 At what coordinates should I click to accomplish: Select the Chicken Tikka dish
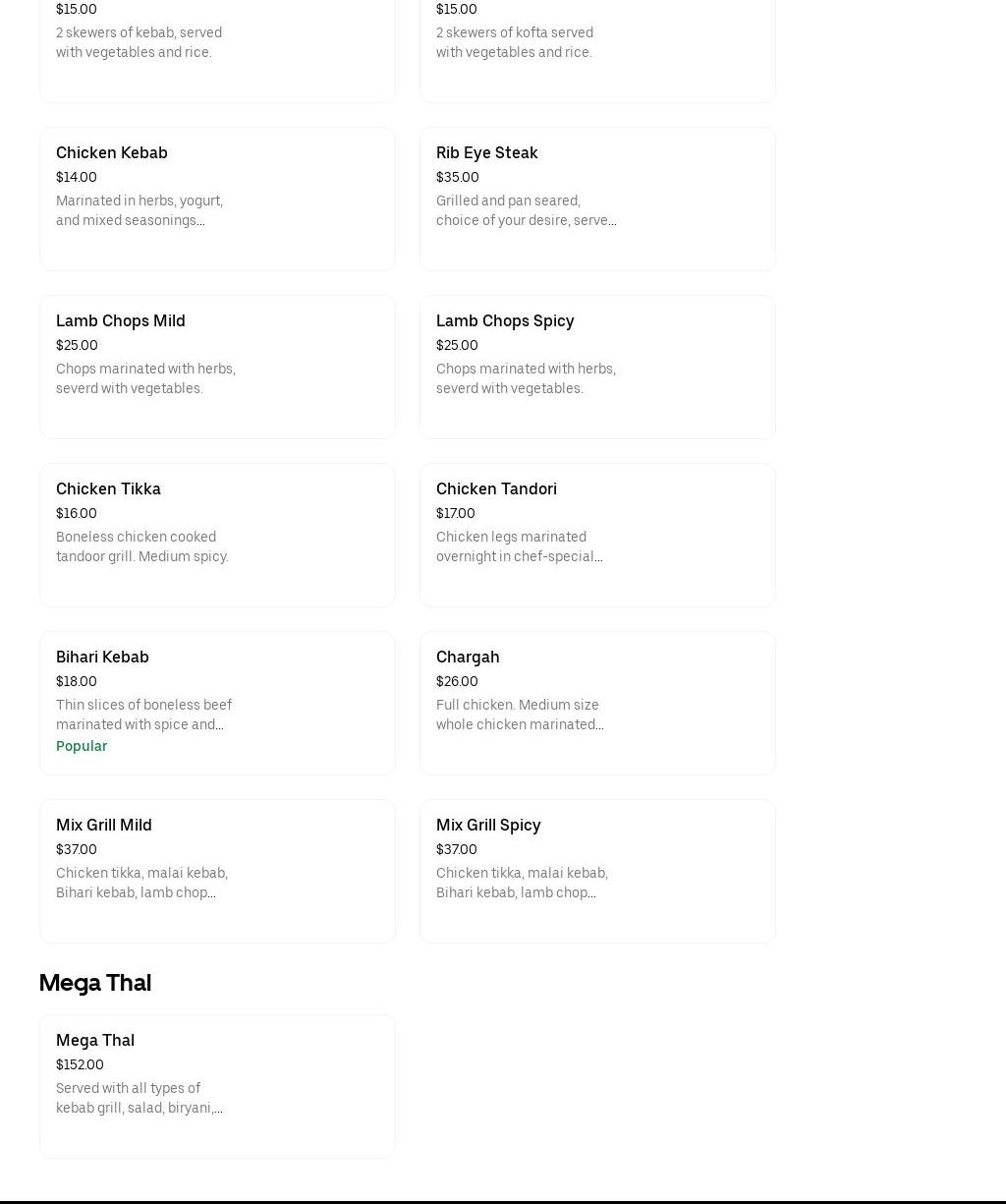tap(216, 535)
